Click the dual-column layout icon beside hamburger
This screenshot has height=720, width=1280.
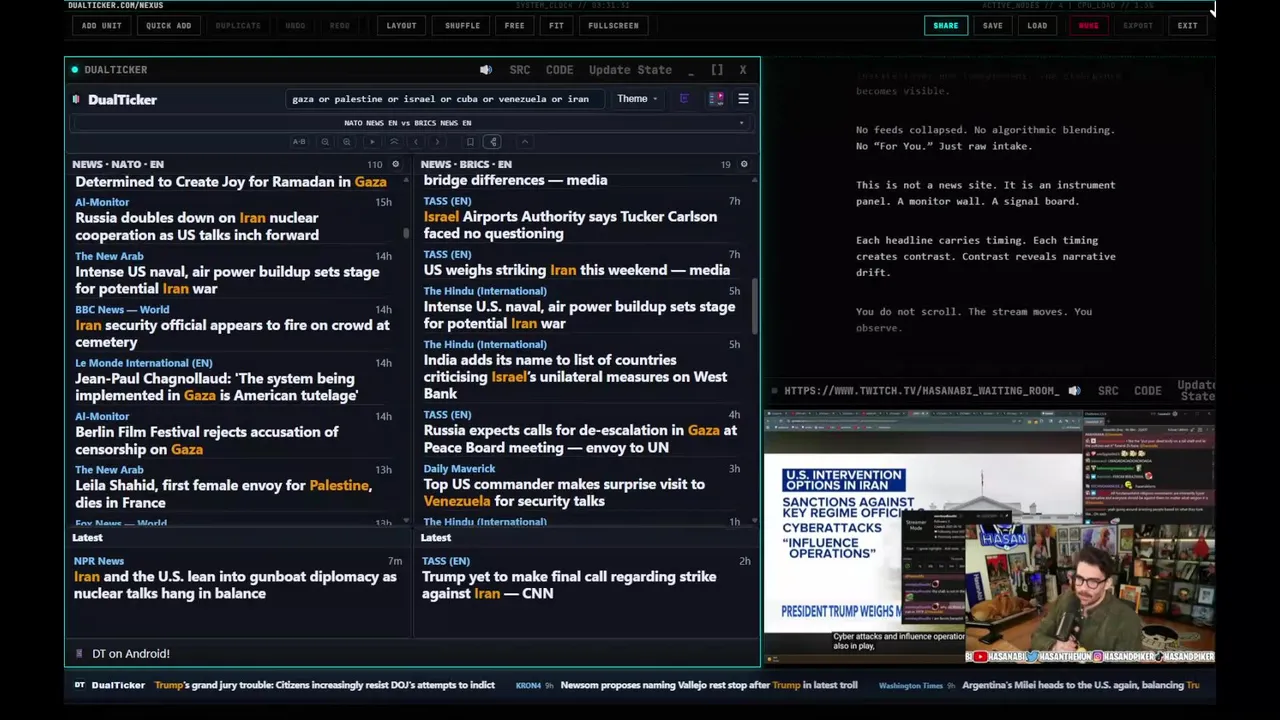pos(716,99)
